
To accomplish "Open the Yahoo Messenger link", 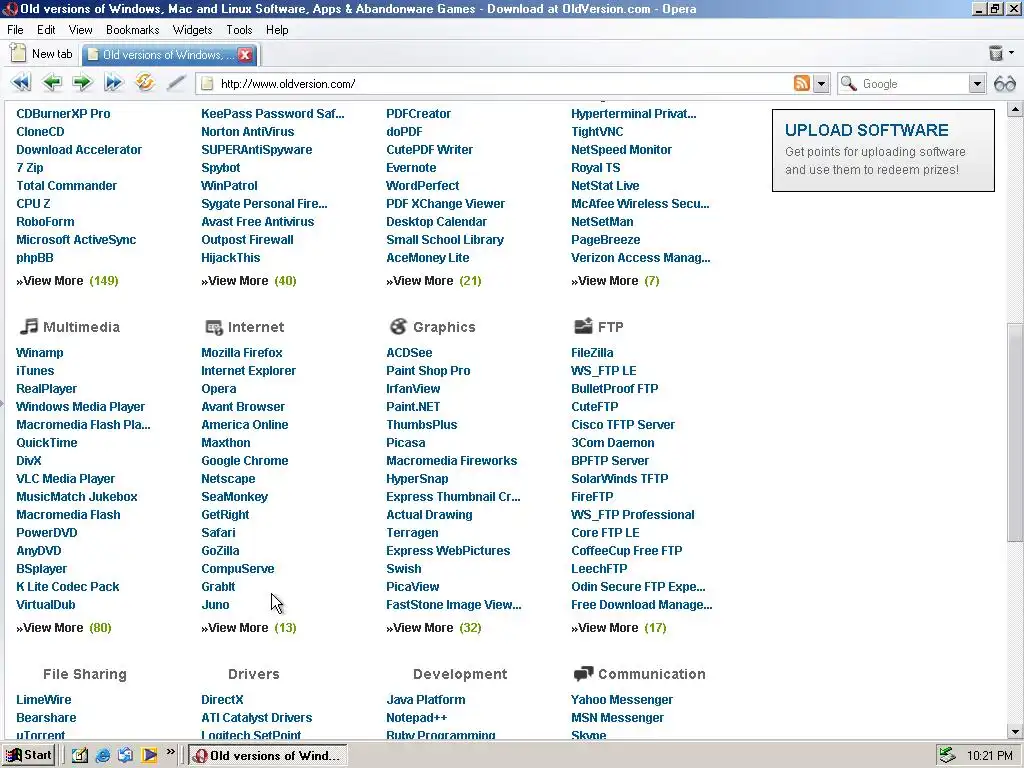I will 622,699.
